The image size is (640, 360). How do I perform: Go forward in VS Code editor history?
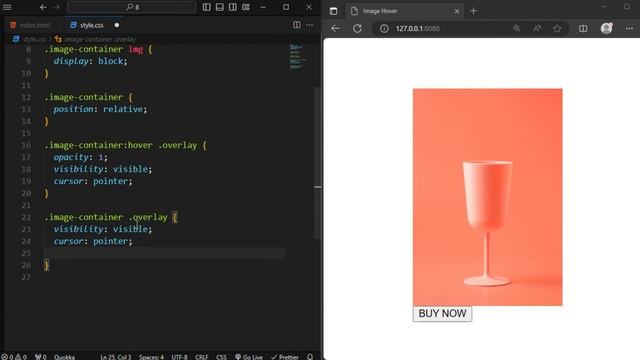pyautogui.click(x=56, y=7)
